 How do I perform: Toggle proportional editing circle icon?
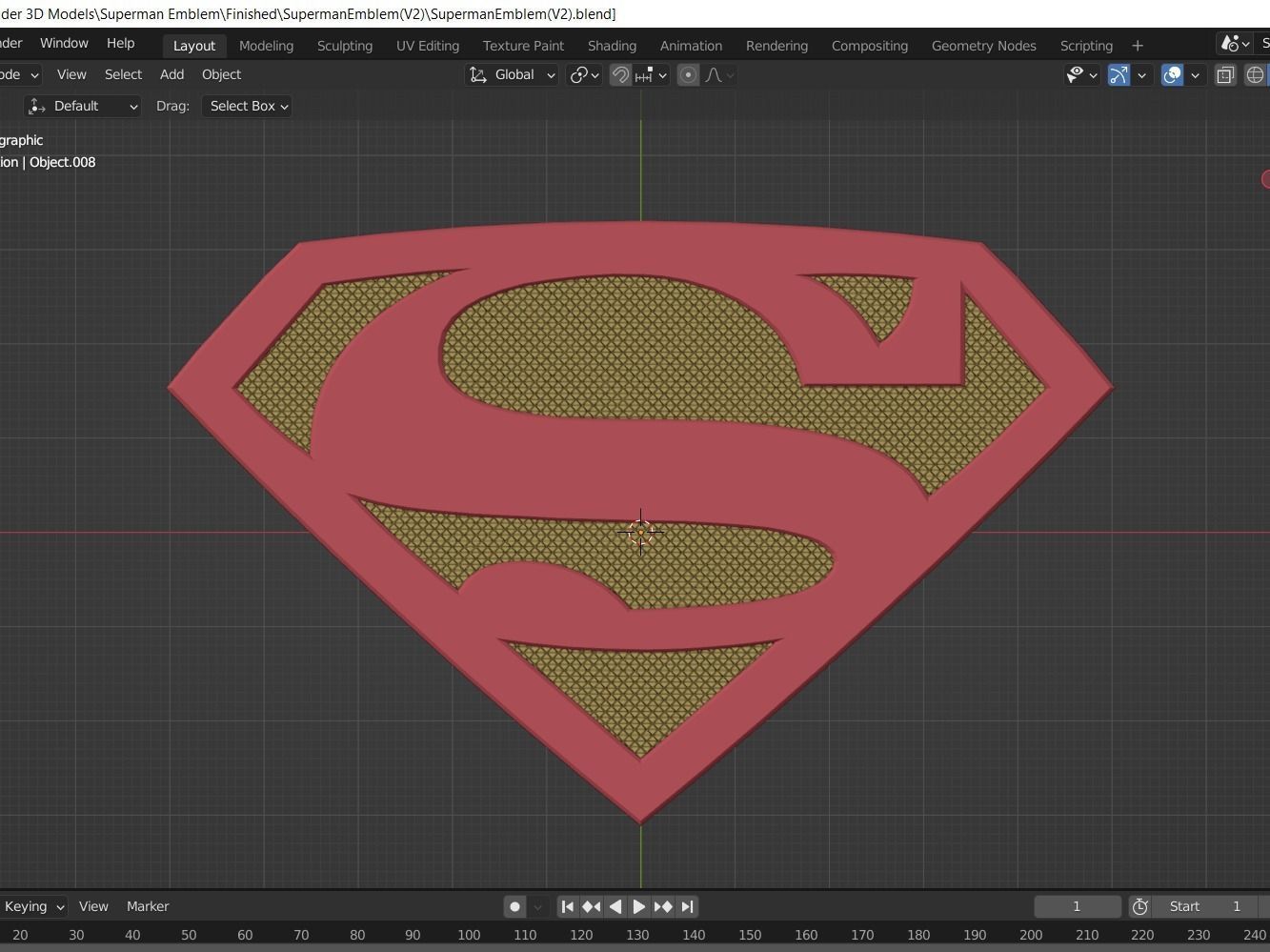(688, 74)
